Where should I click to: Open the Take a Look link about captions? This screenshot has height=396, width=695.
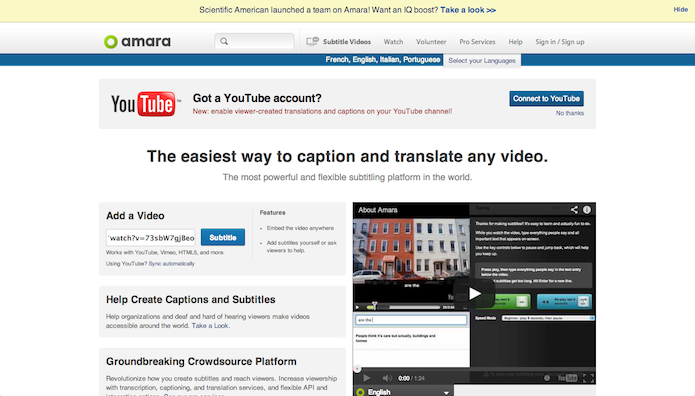210,325
